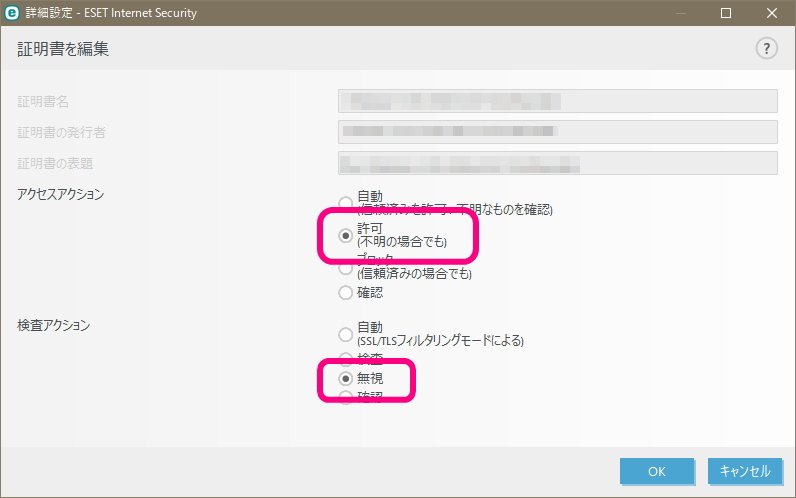Image resolution: width=796 pixels, height=498 pixels.
Task: Click the ESET logo in title bar
Action: pos(11,13)
